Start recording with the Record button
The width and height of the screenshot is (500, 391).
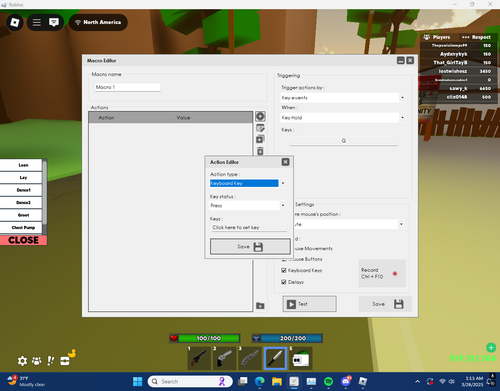coord(382,273)
